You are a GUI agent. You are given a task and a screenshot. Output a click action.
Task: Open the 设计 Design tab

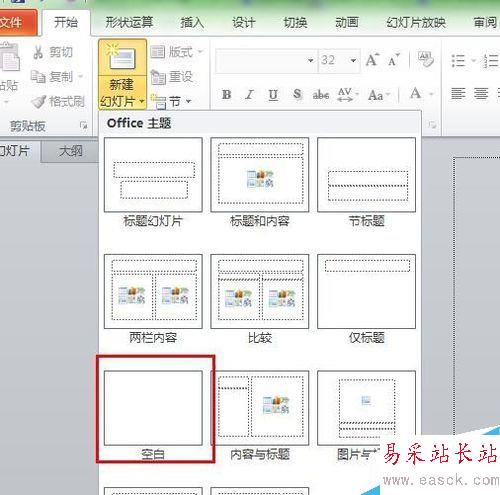(x=244, y=22)
